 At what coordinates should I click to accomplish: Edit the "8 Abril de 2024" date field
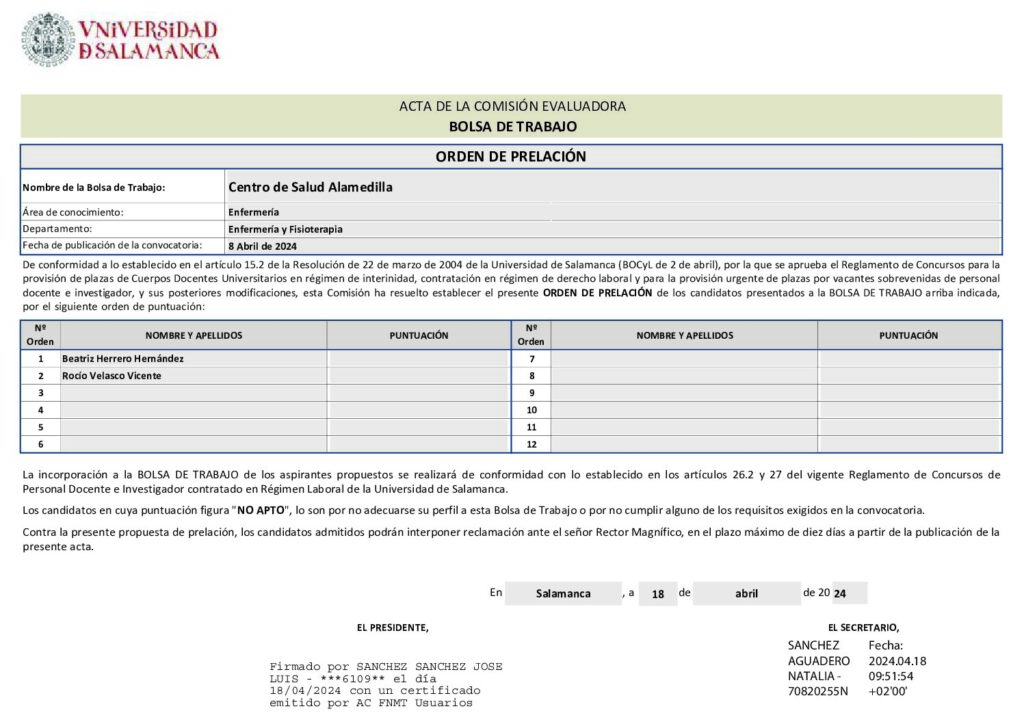(x=613, y=245)
